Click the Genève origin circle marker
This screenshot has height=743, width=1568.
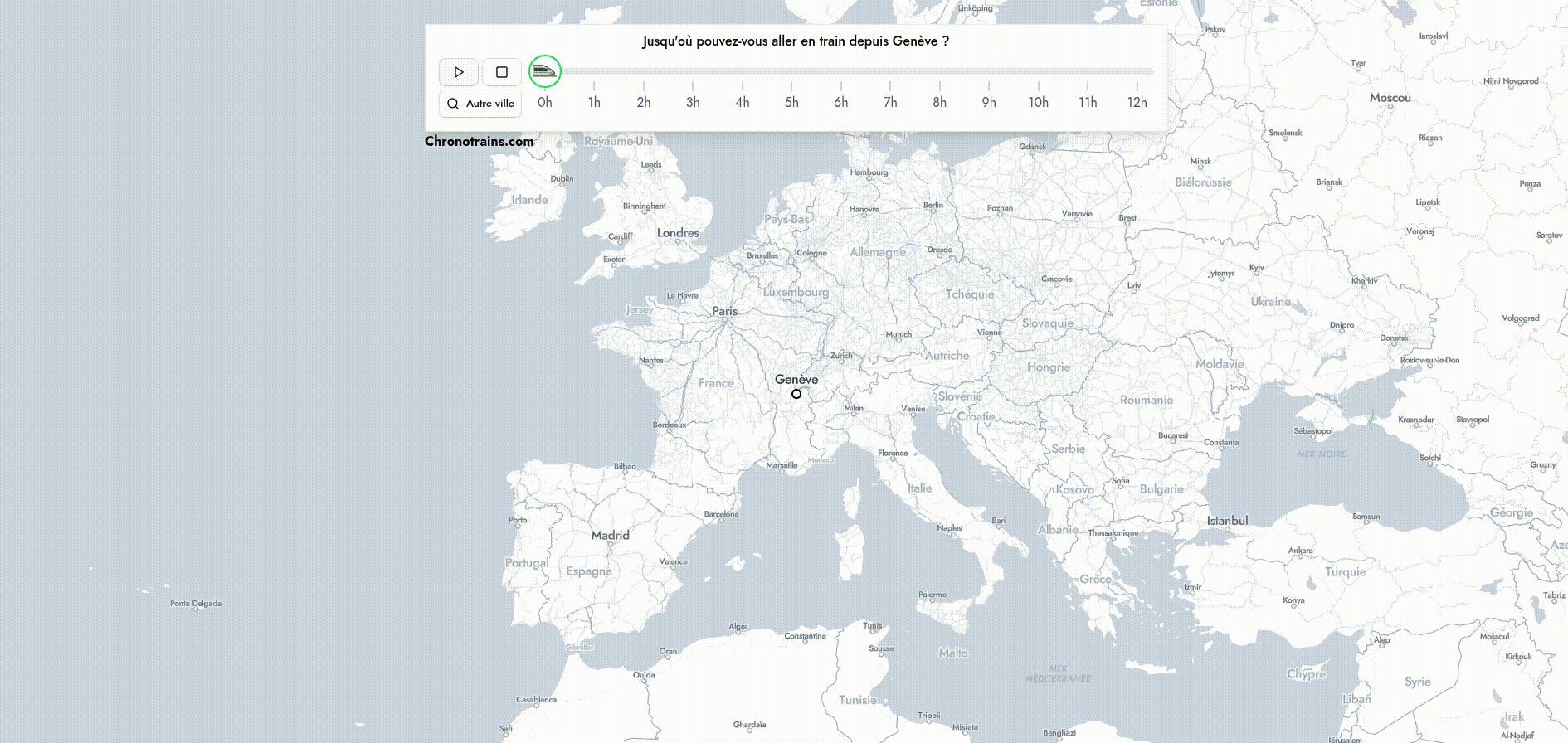point(796,394)
